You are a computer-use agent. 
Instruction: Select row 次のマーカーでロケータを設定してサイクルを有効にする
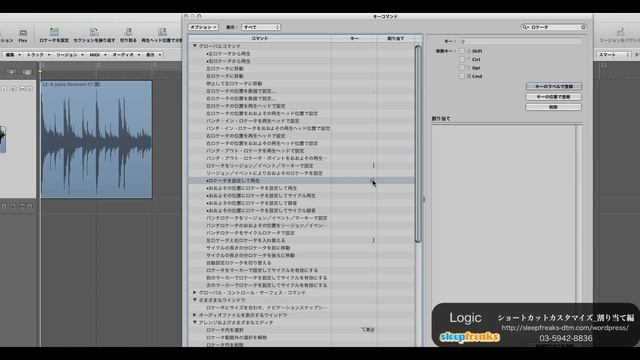coord(301,285)
